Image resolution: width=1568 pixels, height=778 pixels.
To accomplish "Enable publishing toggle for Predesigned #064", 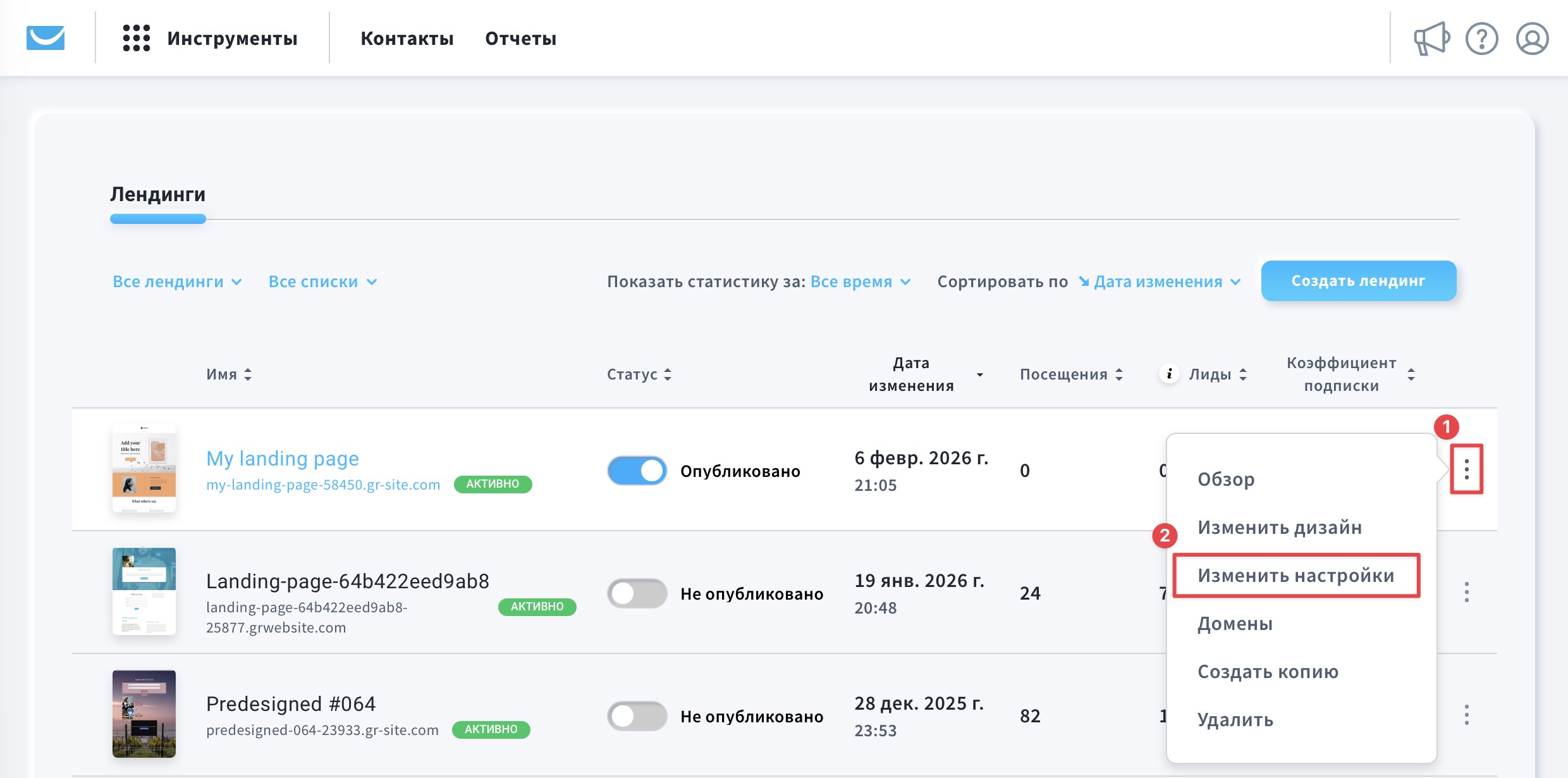I will click(x=637, y=716).
